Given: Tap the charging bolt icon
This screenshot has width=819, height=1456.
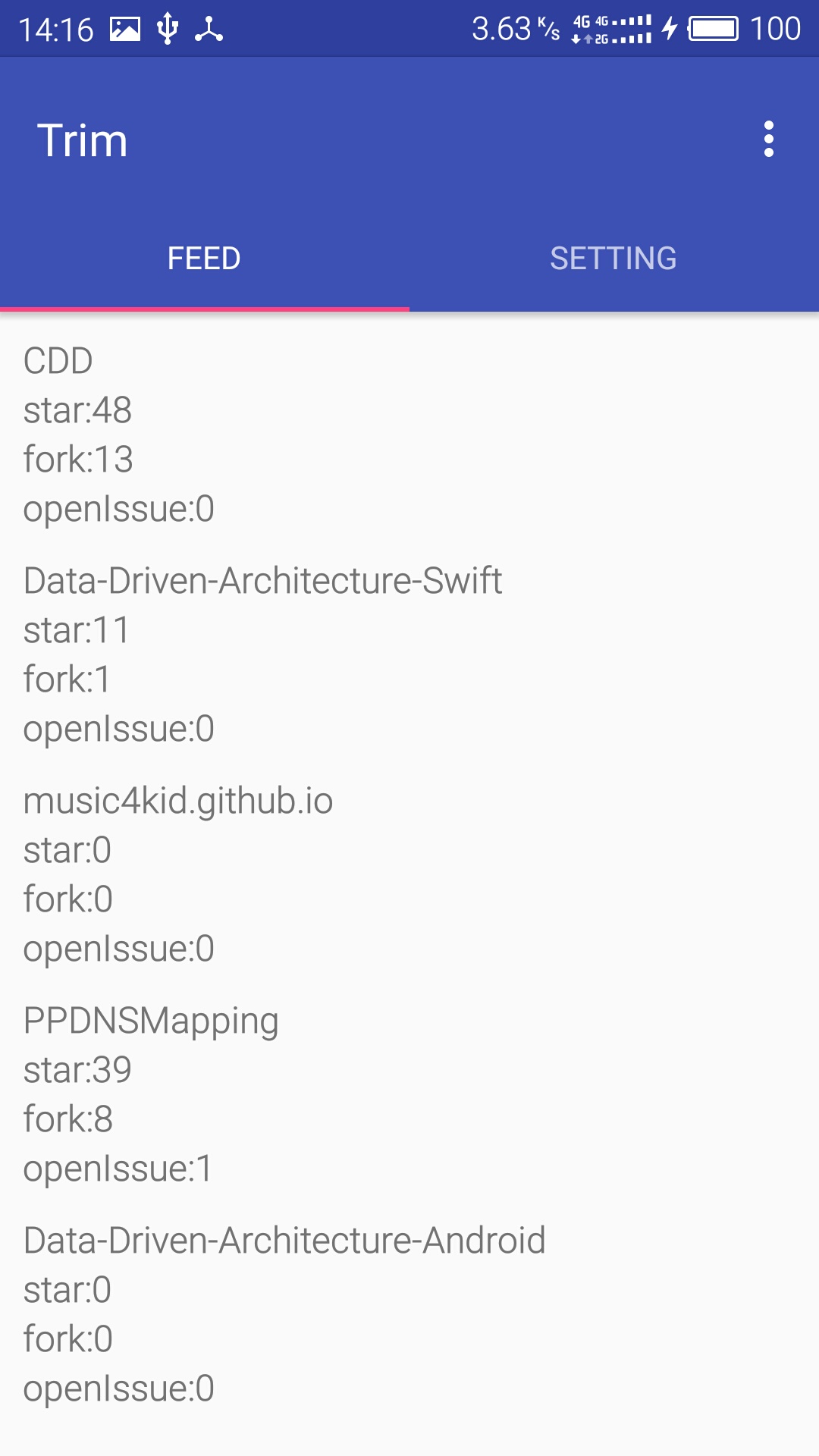Looking at the screenshot, I should click(x=669, y=30).
